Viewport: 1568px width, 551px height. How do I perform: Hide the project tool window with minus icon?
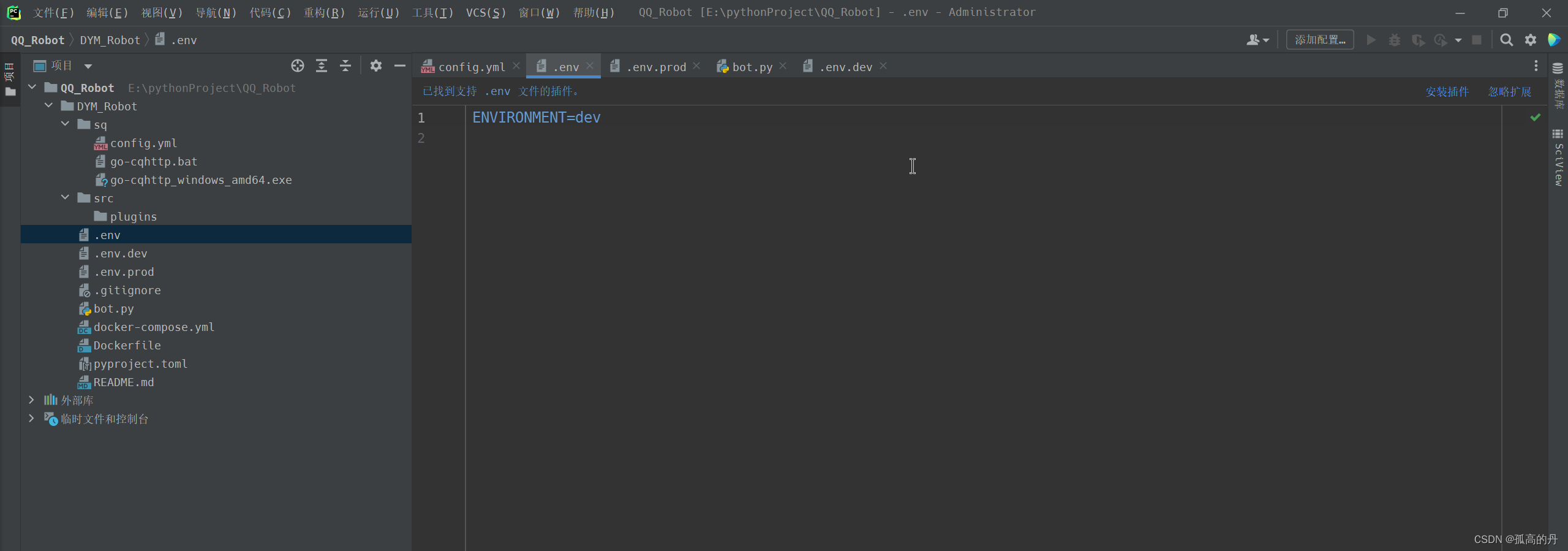pos(400,66)
